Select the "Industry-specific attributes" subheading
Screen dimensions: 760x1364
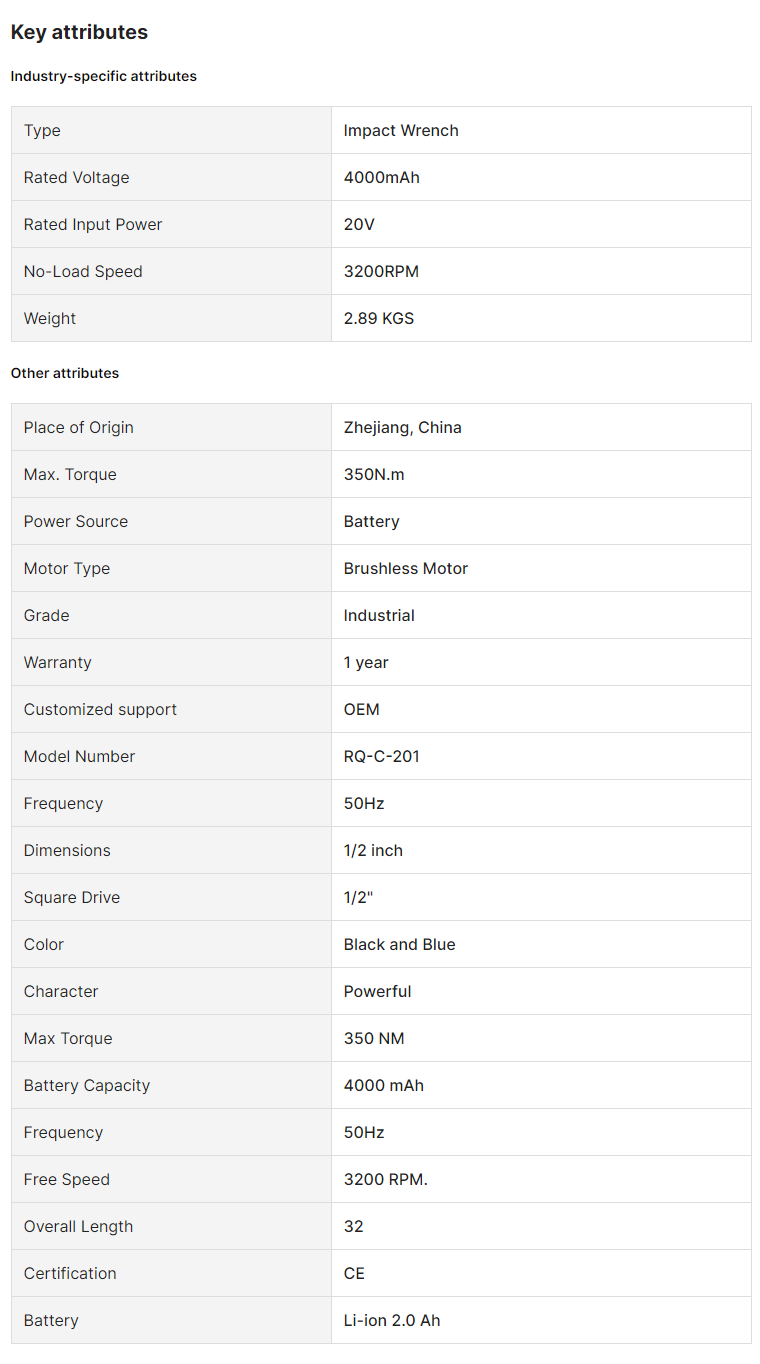104,76
